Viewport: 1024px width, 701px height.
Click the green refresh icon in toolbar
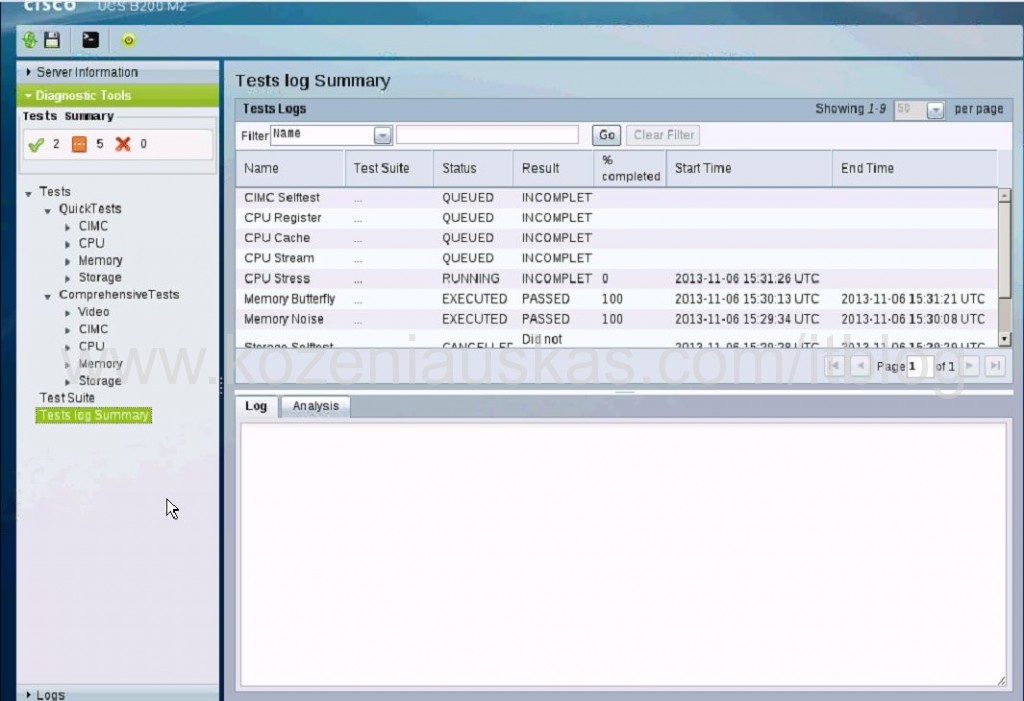pyautogui.click(x=30, y=40)
